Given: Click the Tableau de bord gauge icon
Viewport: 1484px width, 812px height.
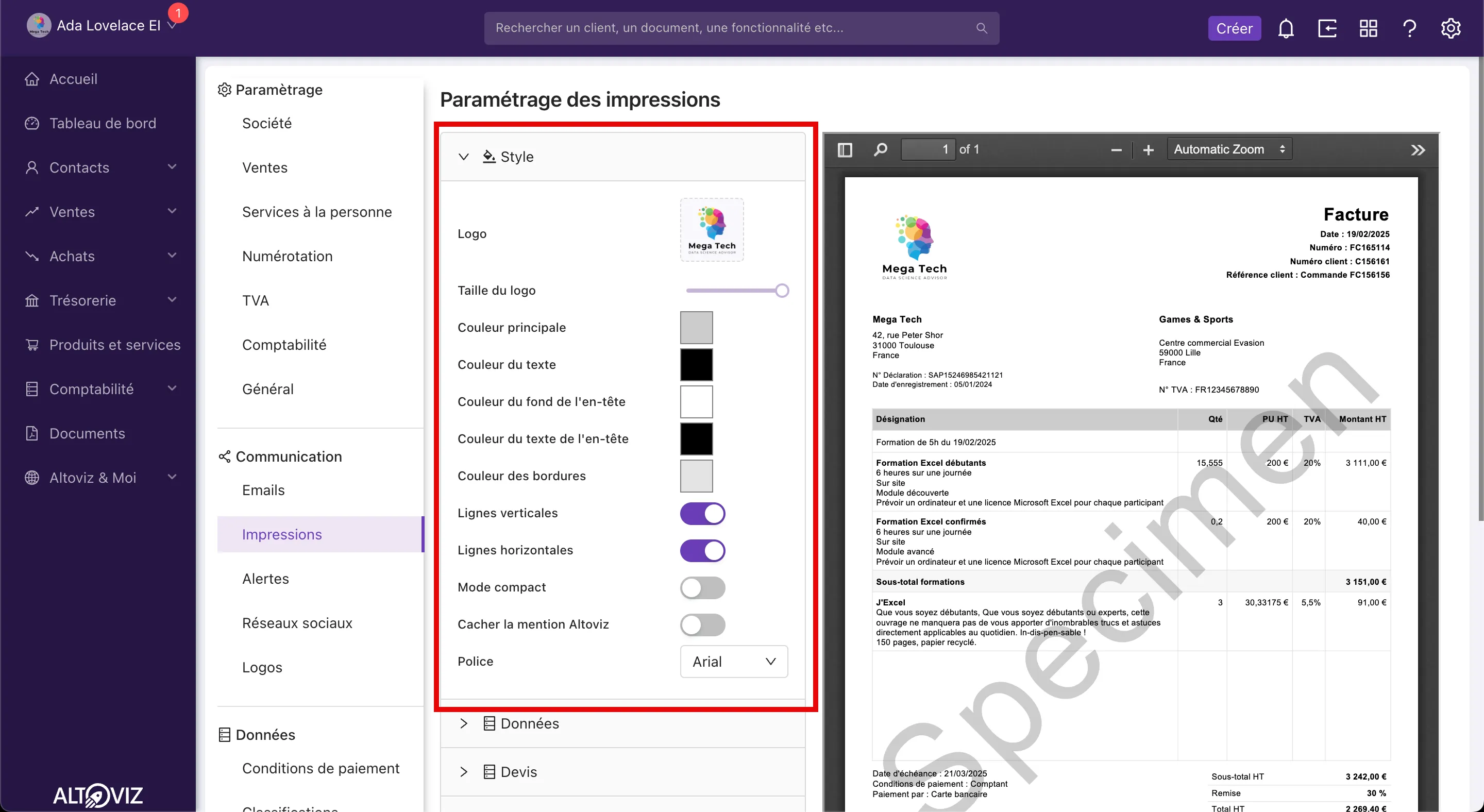Looking at the screenshot, I should coord(32,123).
